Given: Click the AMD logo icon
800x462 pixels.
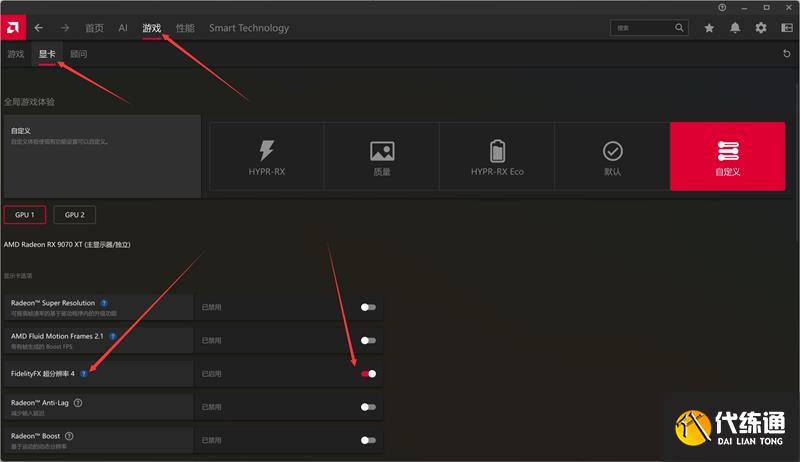Looking at the screenshot, I should [x=13, y=28].
